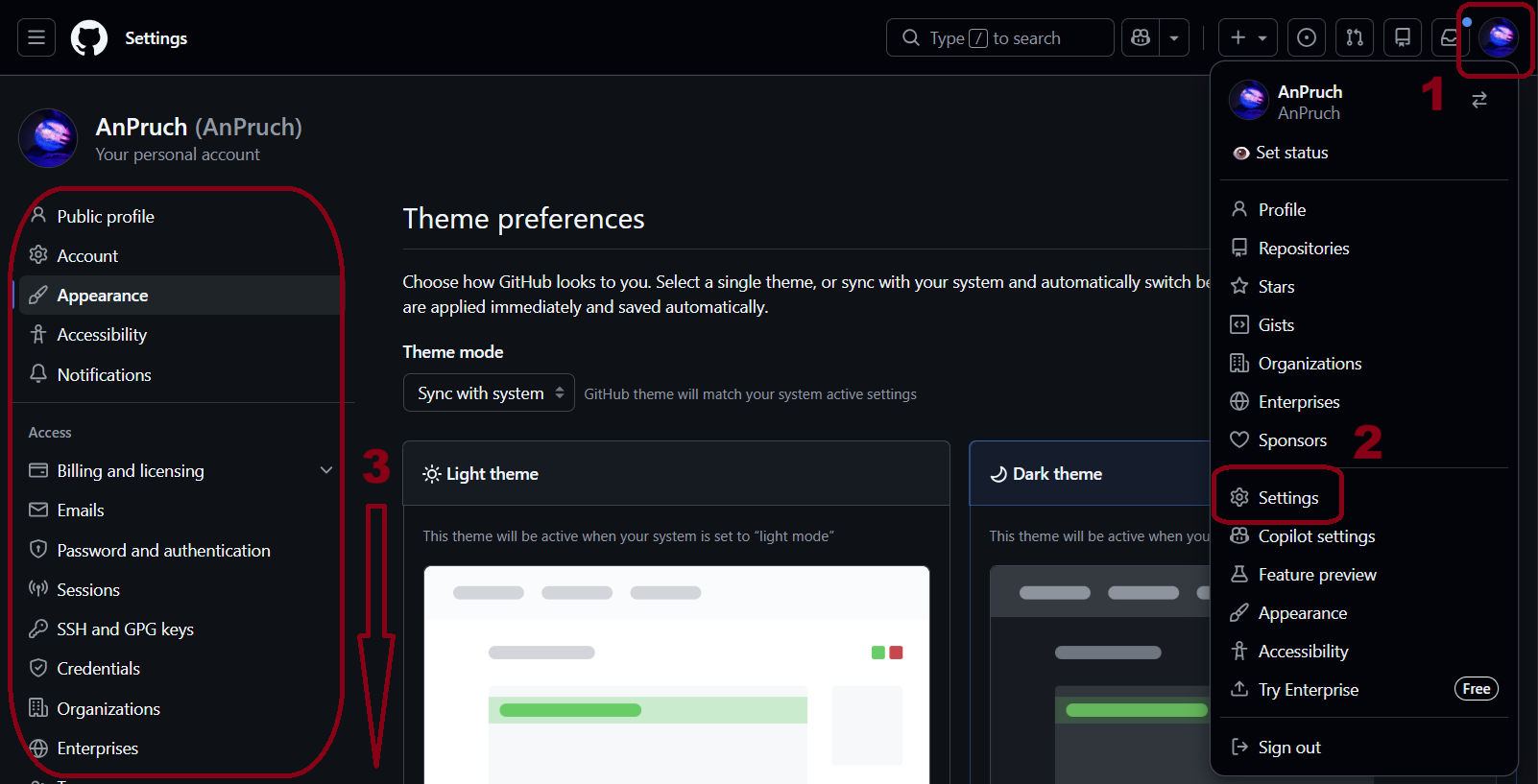The width and height of the screenshot is (1538, 784).
Task: Open Sessions in settings sidebar
Action: [180, 589]
